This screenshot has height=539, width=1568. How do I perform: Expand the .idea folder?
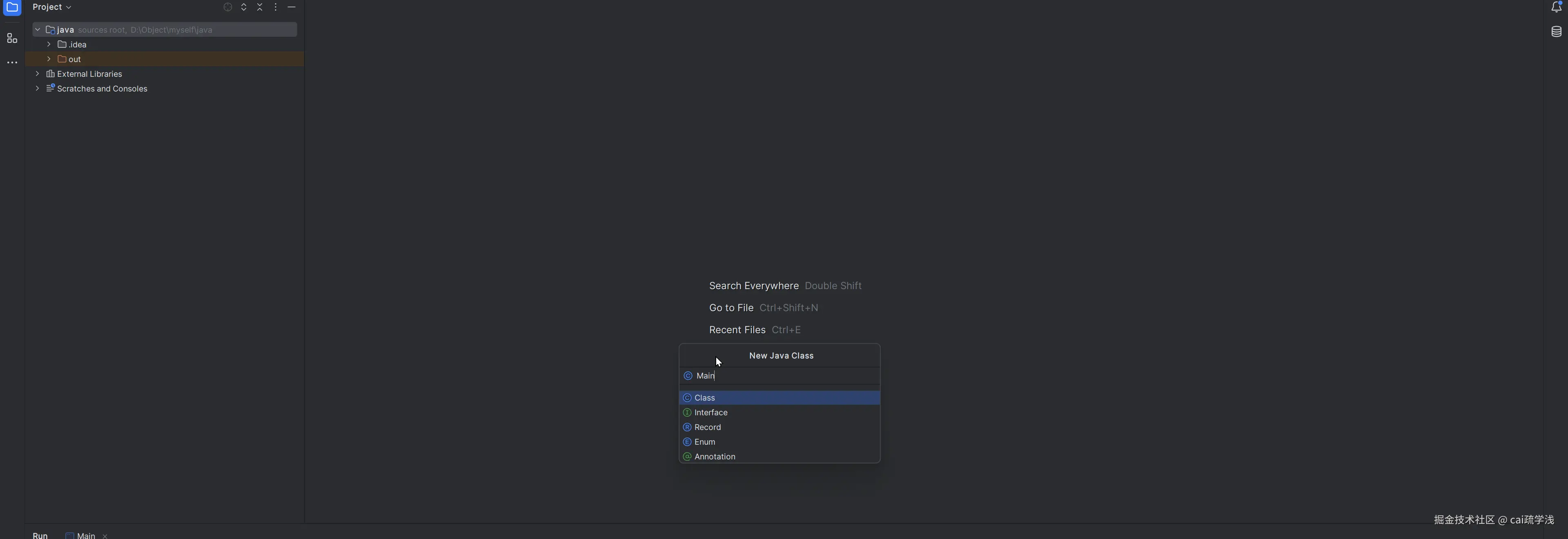coord(49,45)
